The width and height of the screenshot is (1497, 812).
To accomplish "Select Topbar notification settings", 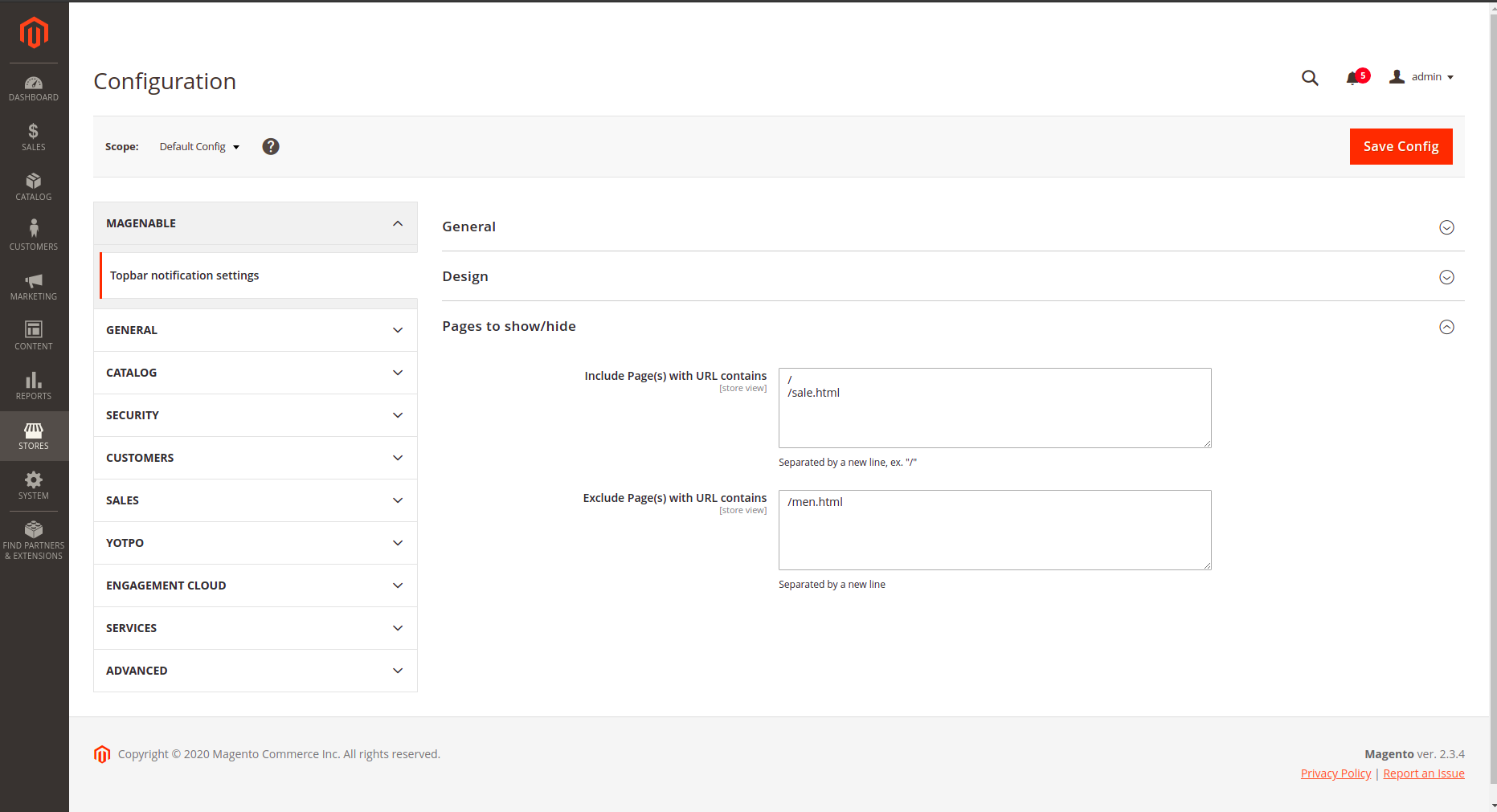I will pos(259,275).
